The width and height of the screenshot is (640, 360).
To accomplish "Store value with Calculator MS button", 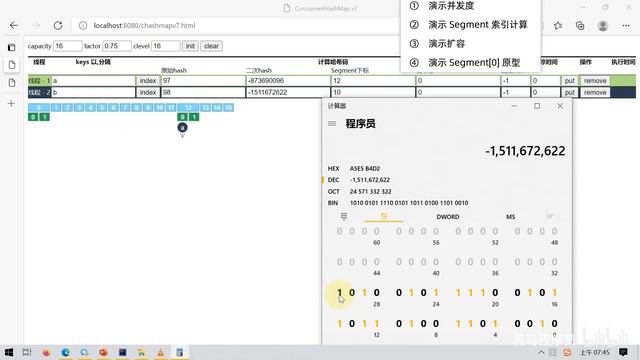I will tap(510, 217).
